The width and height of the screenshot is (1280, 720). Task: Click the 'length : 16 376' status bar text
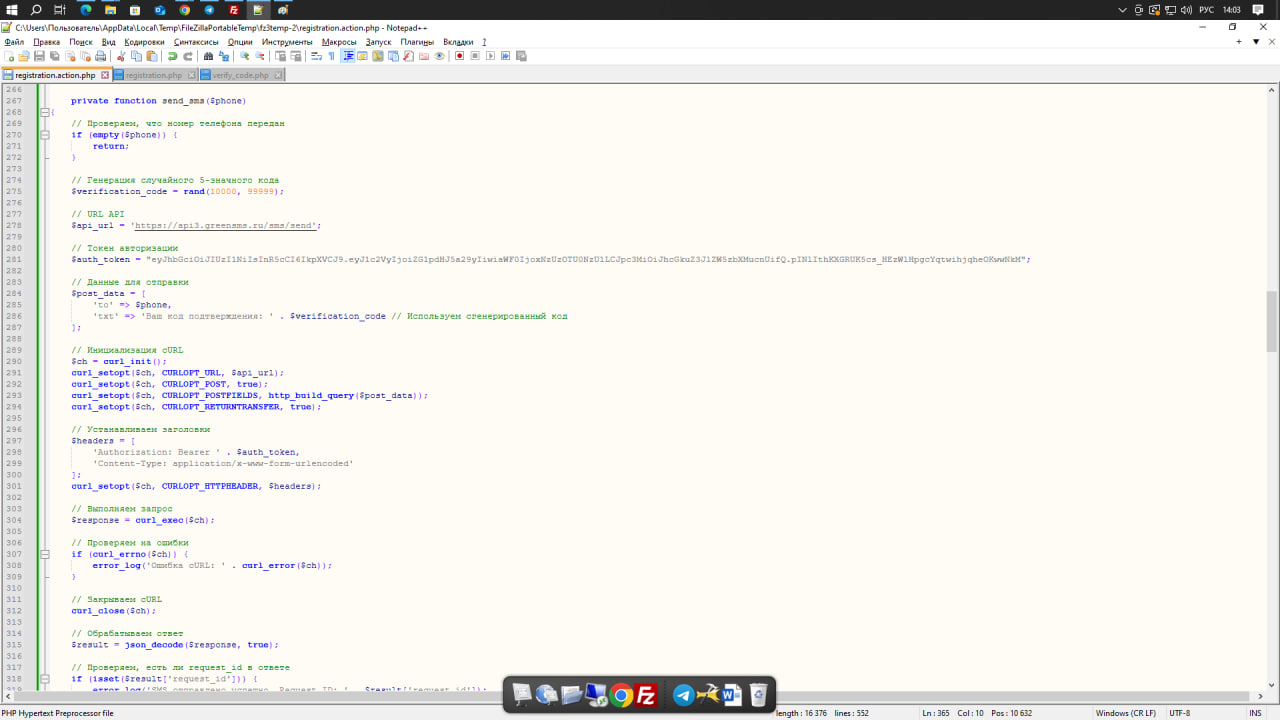802,713
